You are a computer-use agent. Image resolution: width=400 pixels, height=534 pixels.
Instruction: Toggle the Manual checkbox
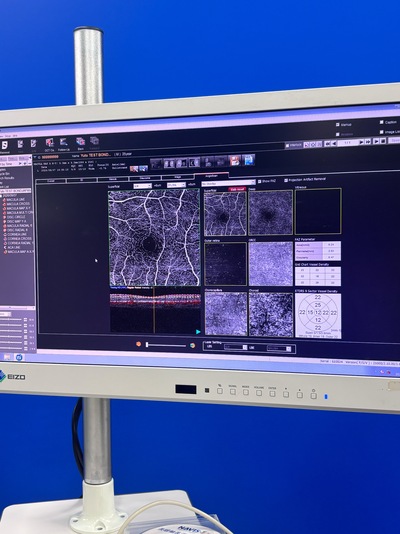[x=338, y=125]
